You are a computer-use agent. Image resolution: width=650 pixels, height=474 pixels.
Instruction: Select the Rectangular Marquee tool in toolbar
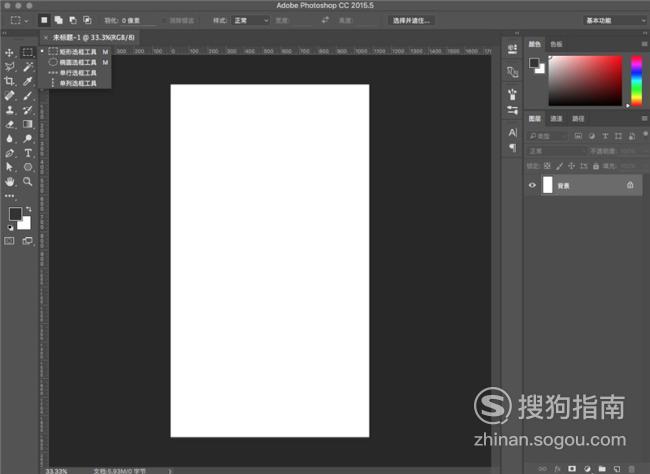pyautogui.click(x=27, y=52)
